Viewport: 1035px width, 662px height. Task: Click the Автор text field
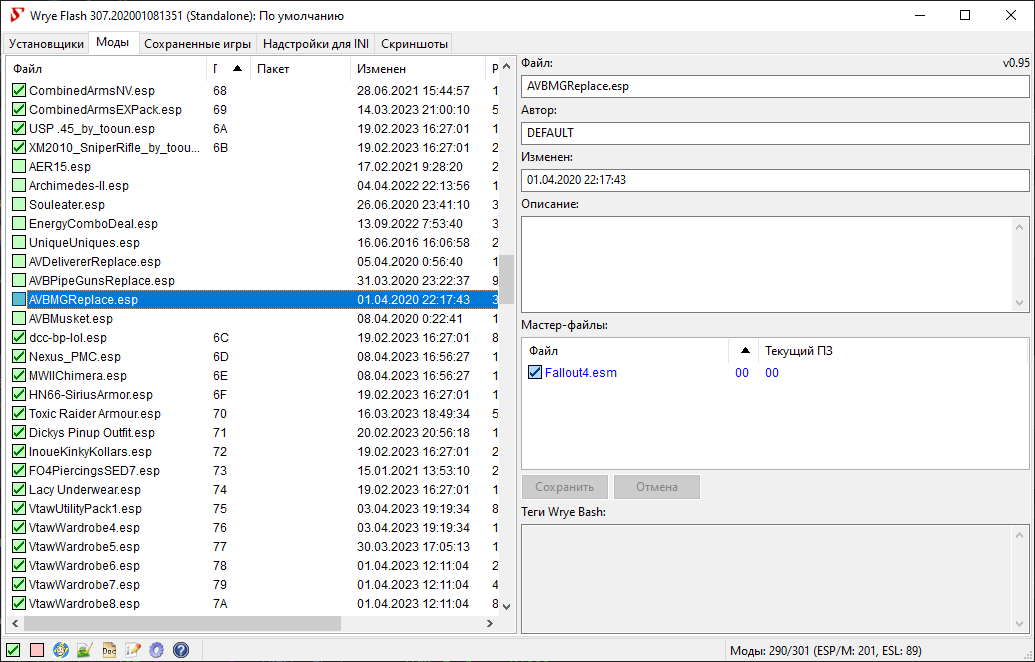pos(774,133)
